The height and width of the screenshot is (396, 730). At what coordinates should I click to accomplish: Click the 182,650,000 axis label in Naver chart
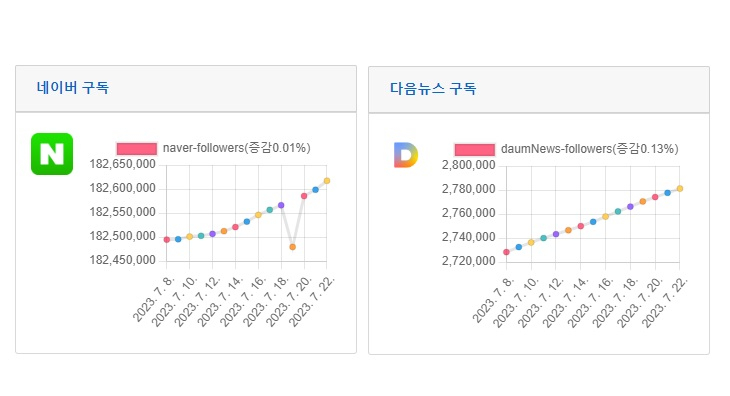point(122,164)
